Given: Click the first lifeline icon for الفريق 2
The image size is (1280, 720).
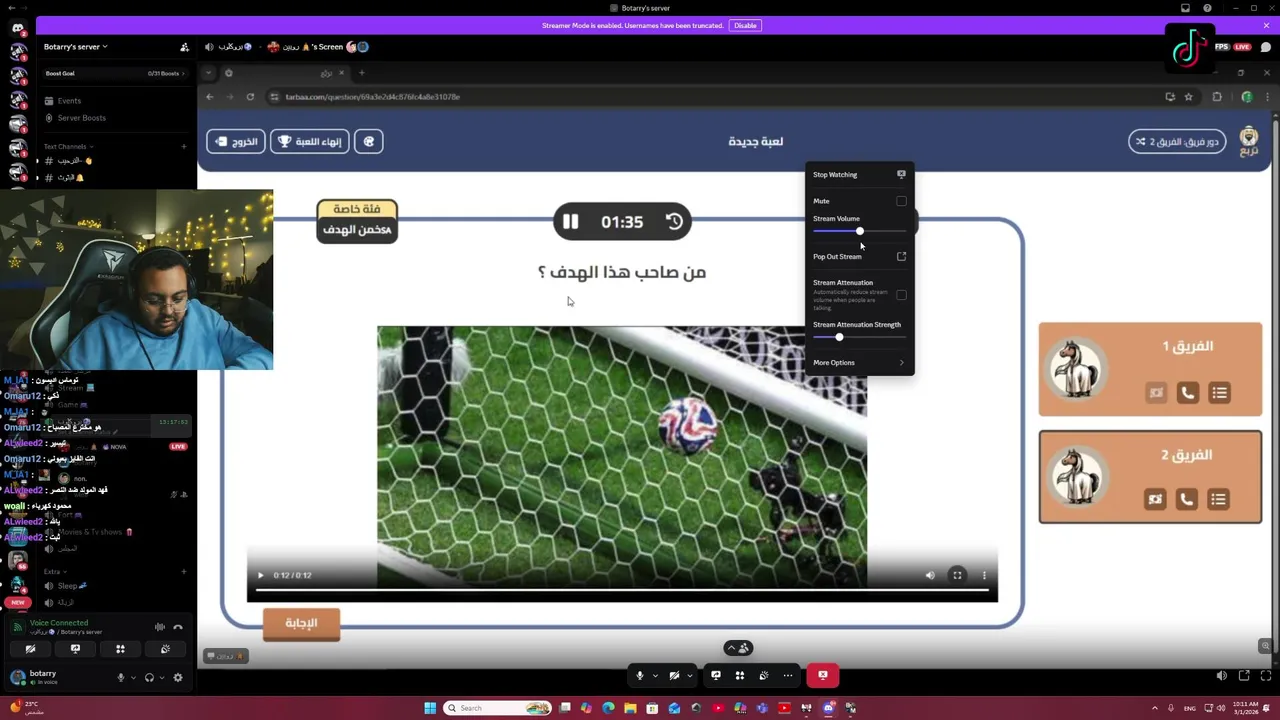Looking at the screenshot, I should point(1155,499).
